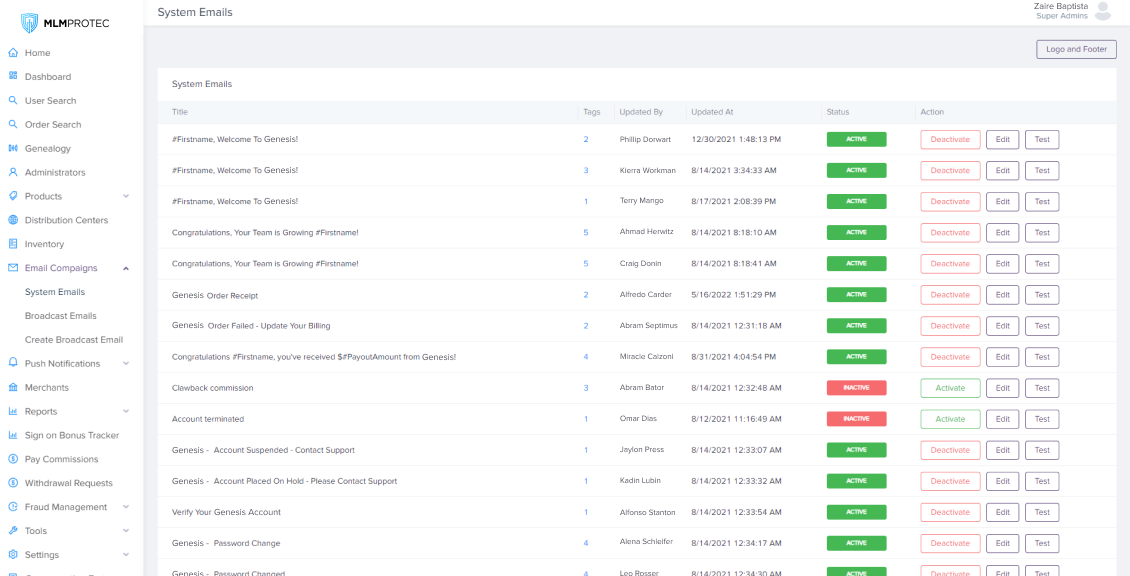Viewport: 1130px width, 576px height.
Task: Click the Merchants icon in sidebar
Action: click(13, 387)
